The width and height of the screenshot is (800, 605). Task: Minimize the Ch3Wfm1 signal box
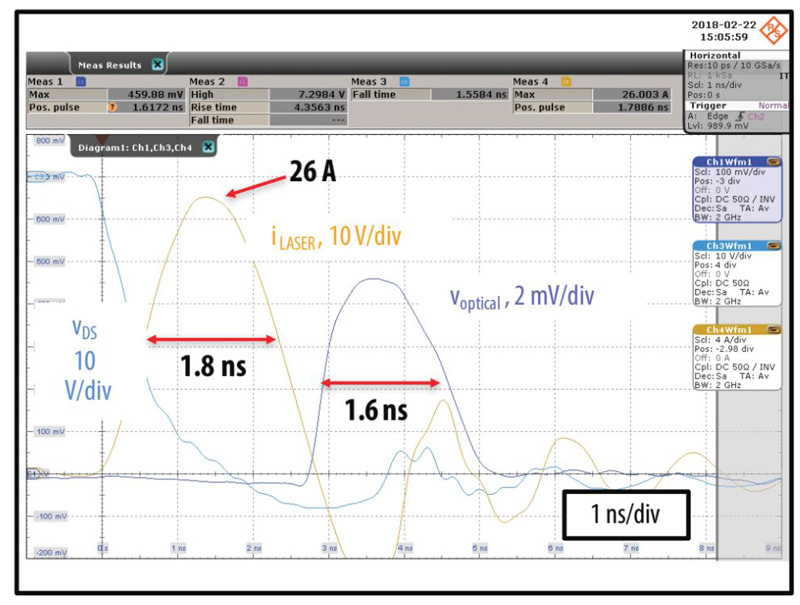(773, 245)
